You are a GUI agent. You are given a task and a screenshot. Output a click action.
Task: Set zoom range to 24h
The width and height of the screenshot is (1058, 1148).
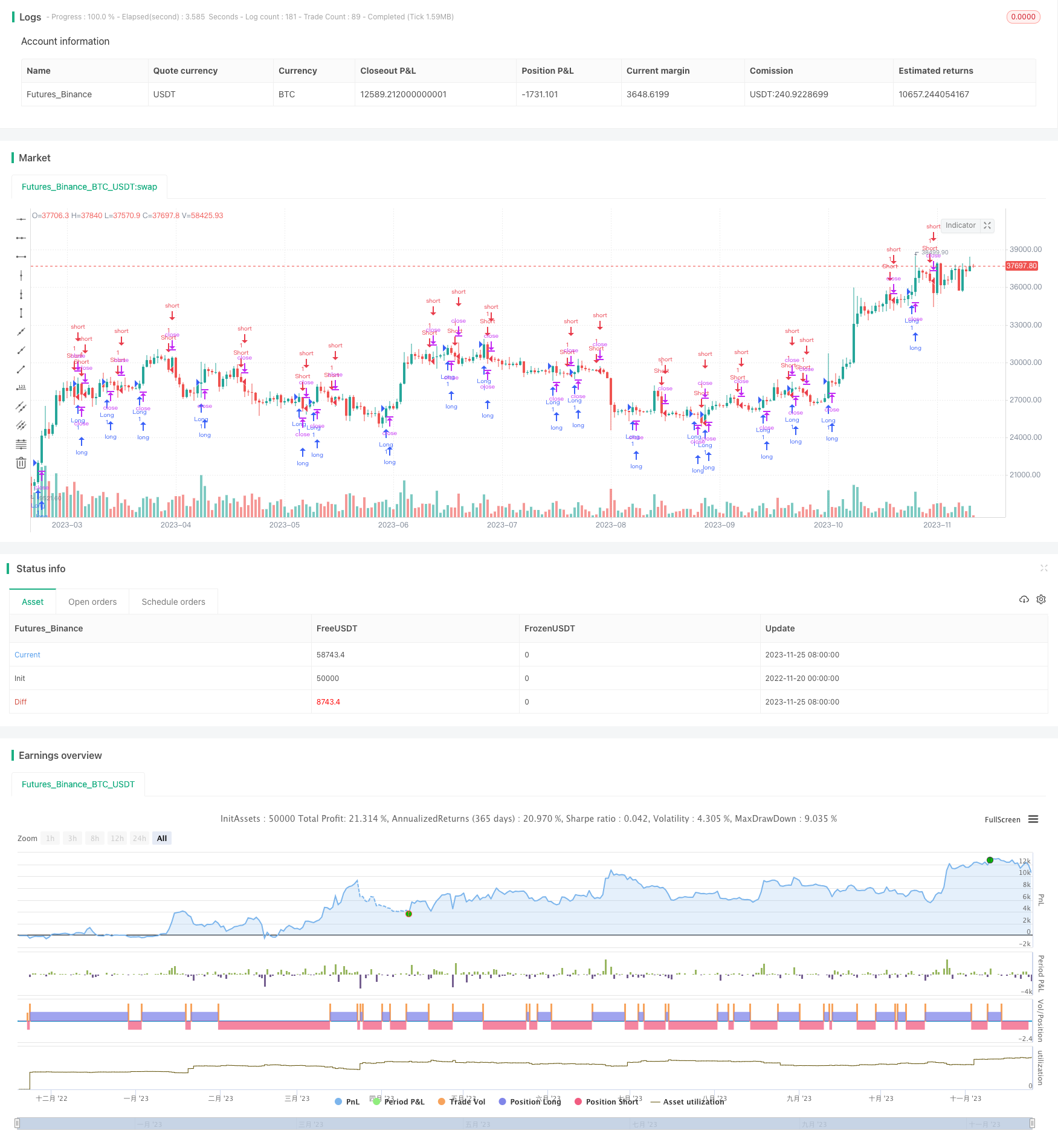tap(140, 838)
